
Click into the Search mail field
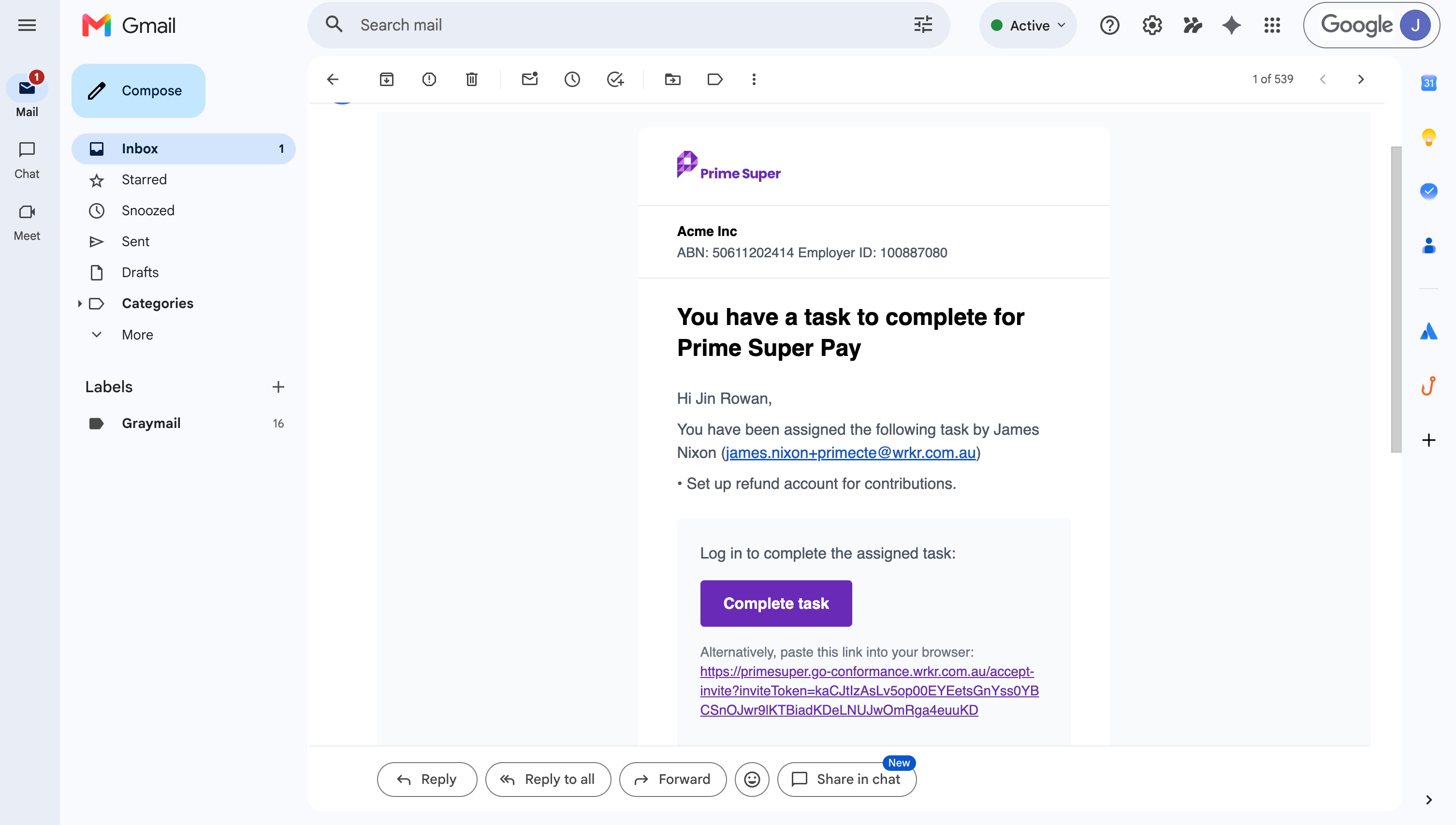tap(628, 25)
